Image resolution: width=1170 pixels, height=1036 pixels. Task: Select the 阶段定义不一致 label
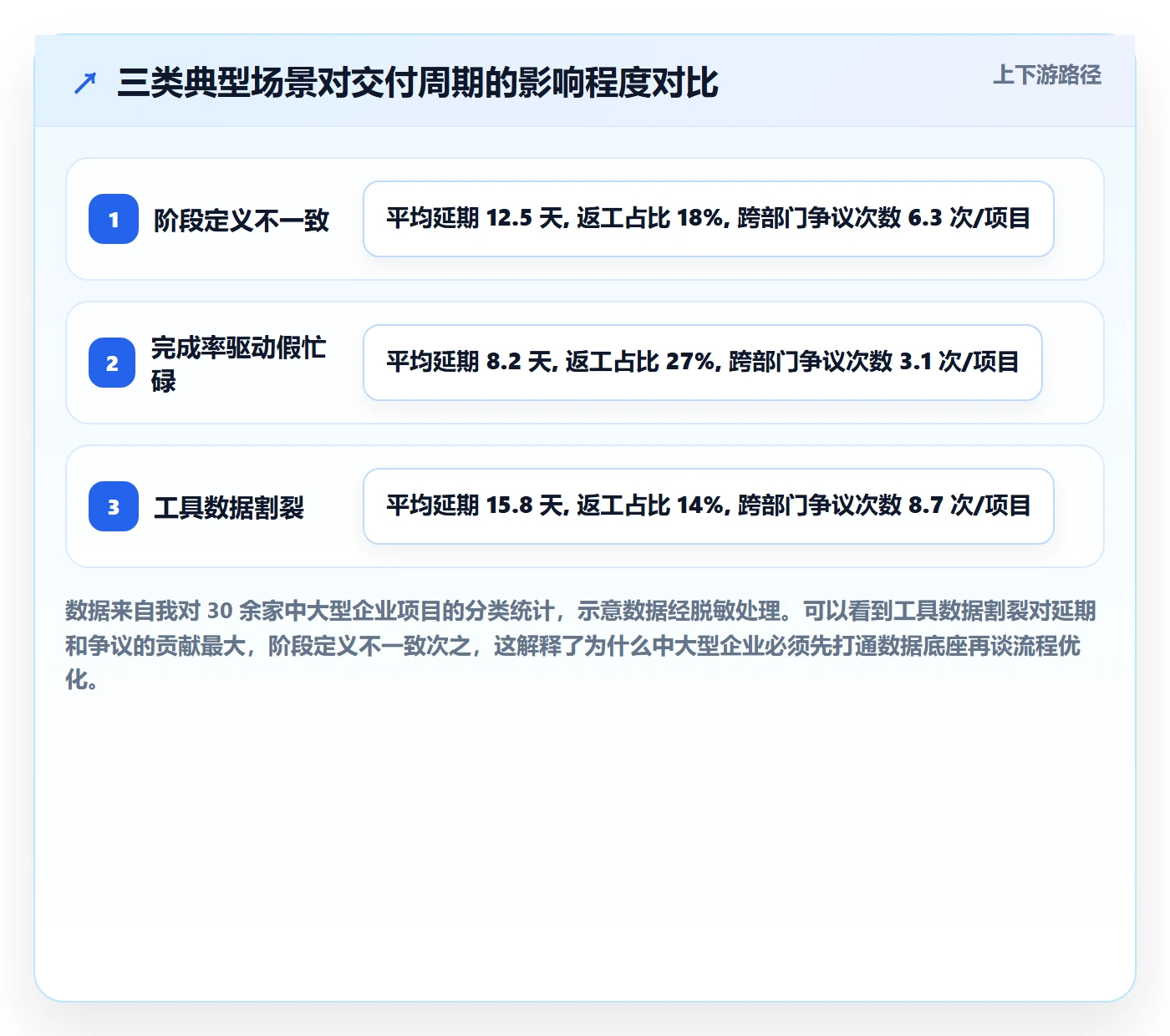click(x=242, y=221)
